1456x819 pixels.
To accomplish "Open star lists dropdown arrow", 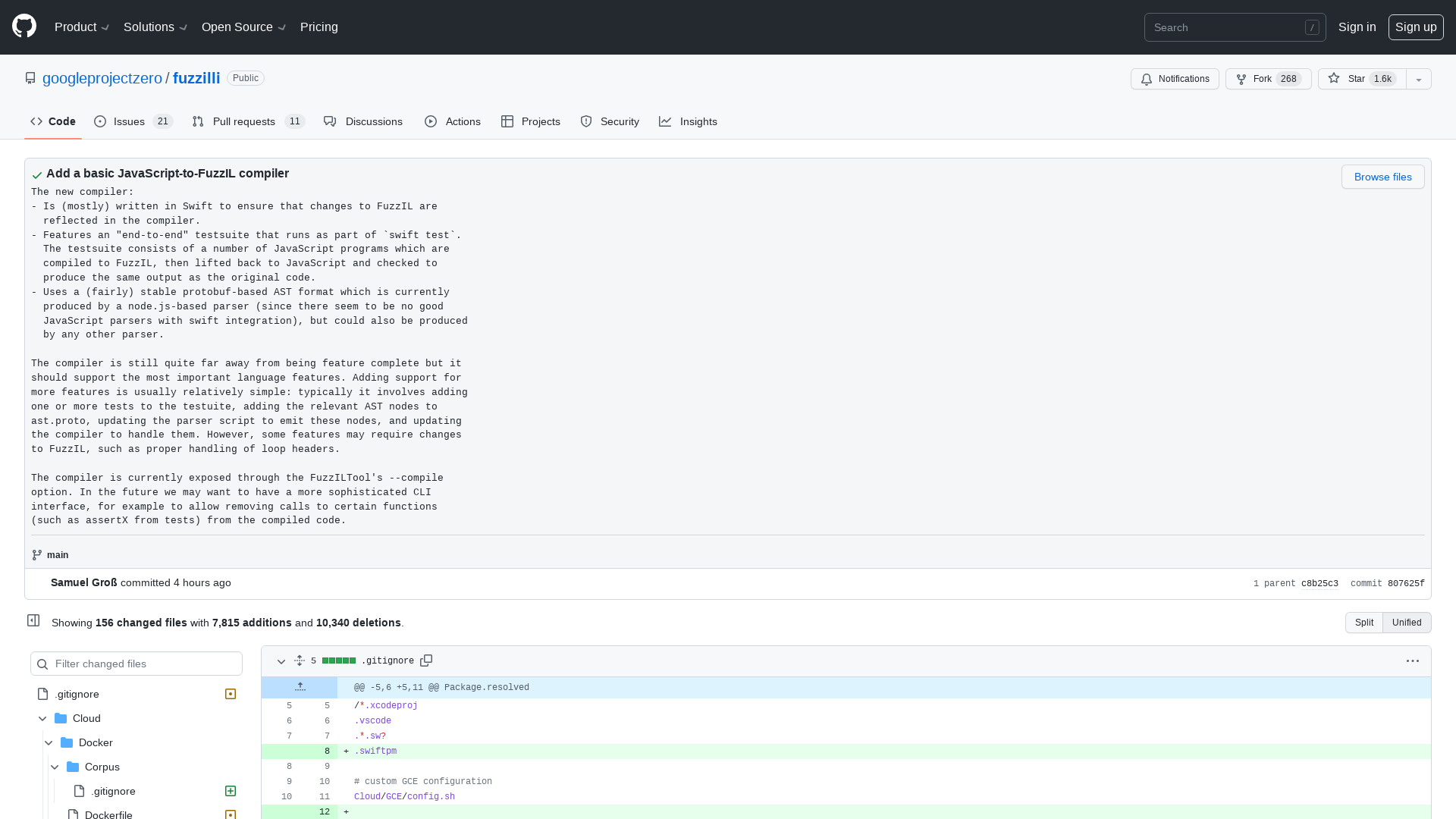I will coord(1418,79).
